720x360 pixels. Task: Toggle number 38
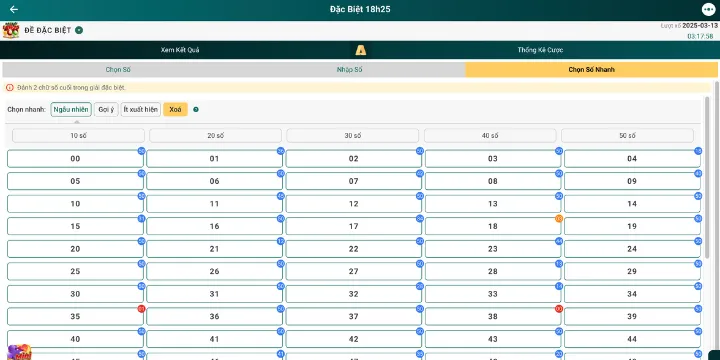tap(493, 316)
